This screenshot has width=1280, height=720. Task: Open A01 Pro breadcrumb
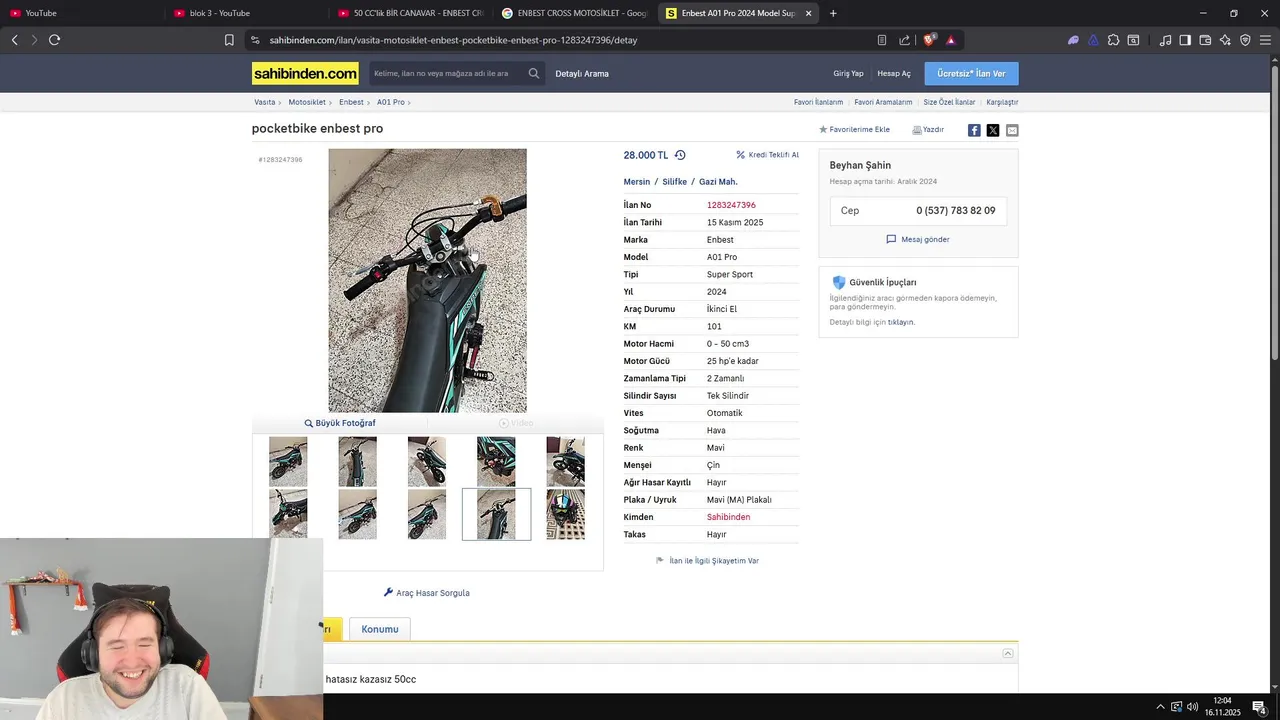coord(391,102)
